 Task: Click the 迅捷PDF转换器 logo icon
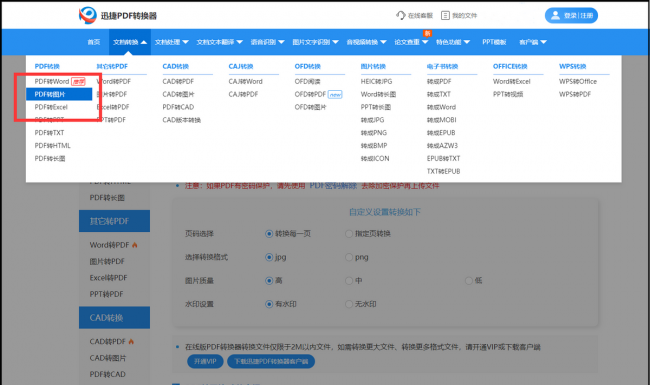click(x=87, y=15)
